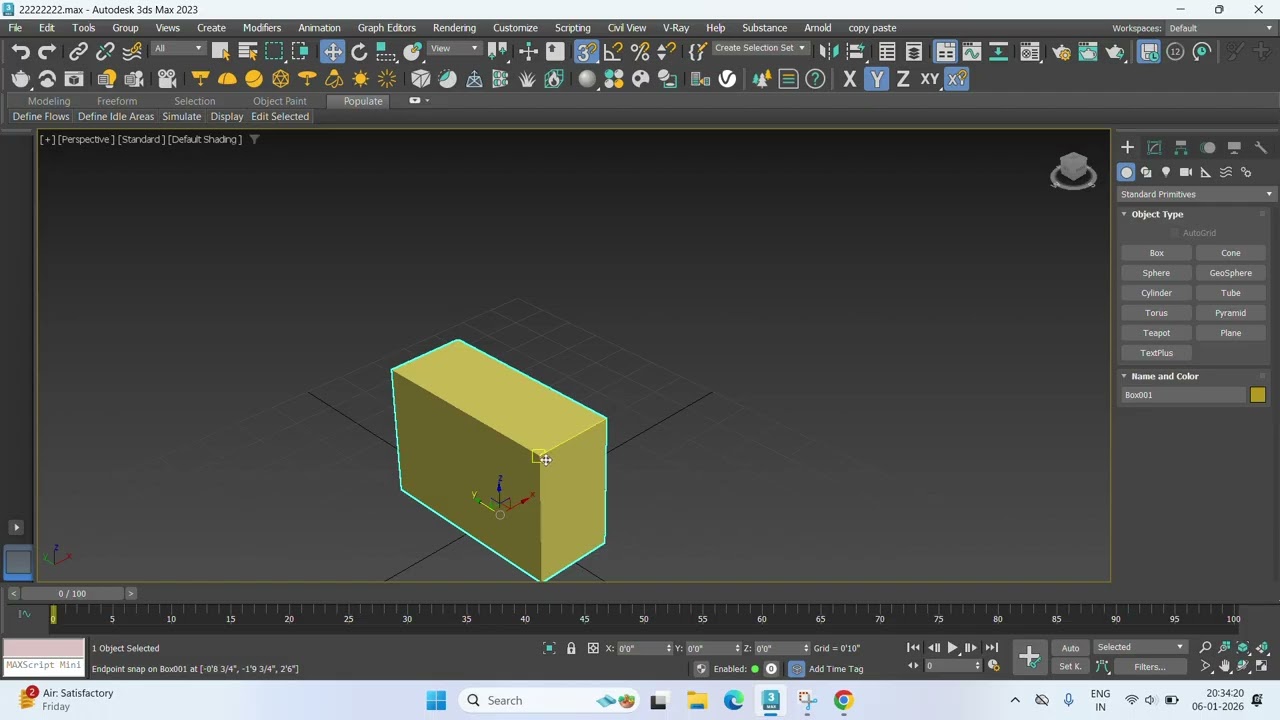Click the Zoom magnifier viewport control

(x=1205, y=648)
